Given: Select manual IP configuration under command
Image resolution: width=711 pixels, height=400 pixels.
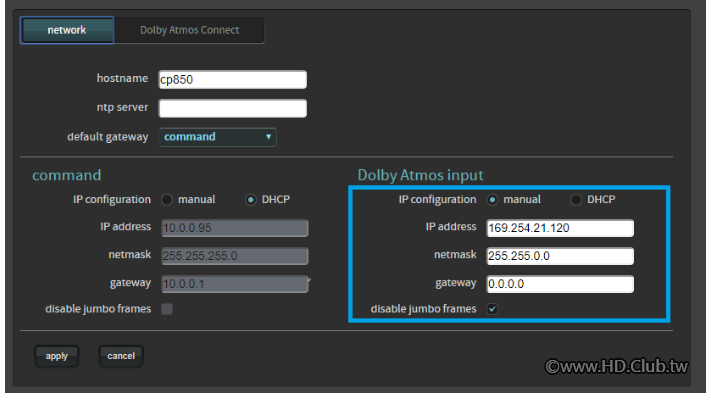Looking at the screenshot, I should click(x=167, y=200).
